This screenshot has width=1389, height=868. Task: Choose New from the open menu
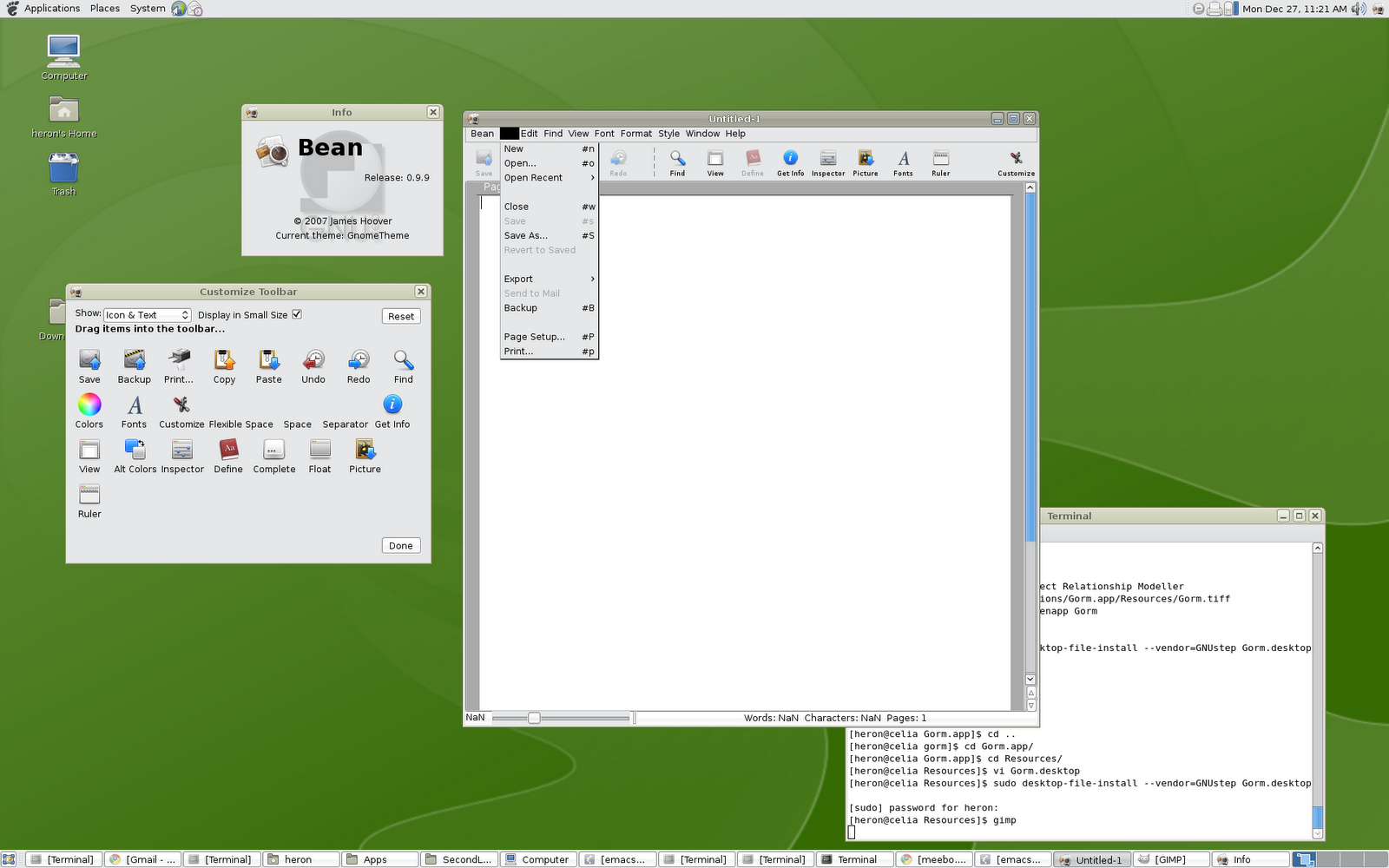[550, 149]
